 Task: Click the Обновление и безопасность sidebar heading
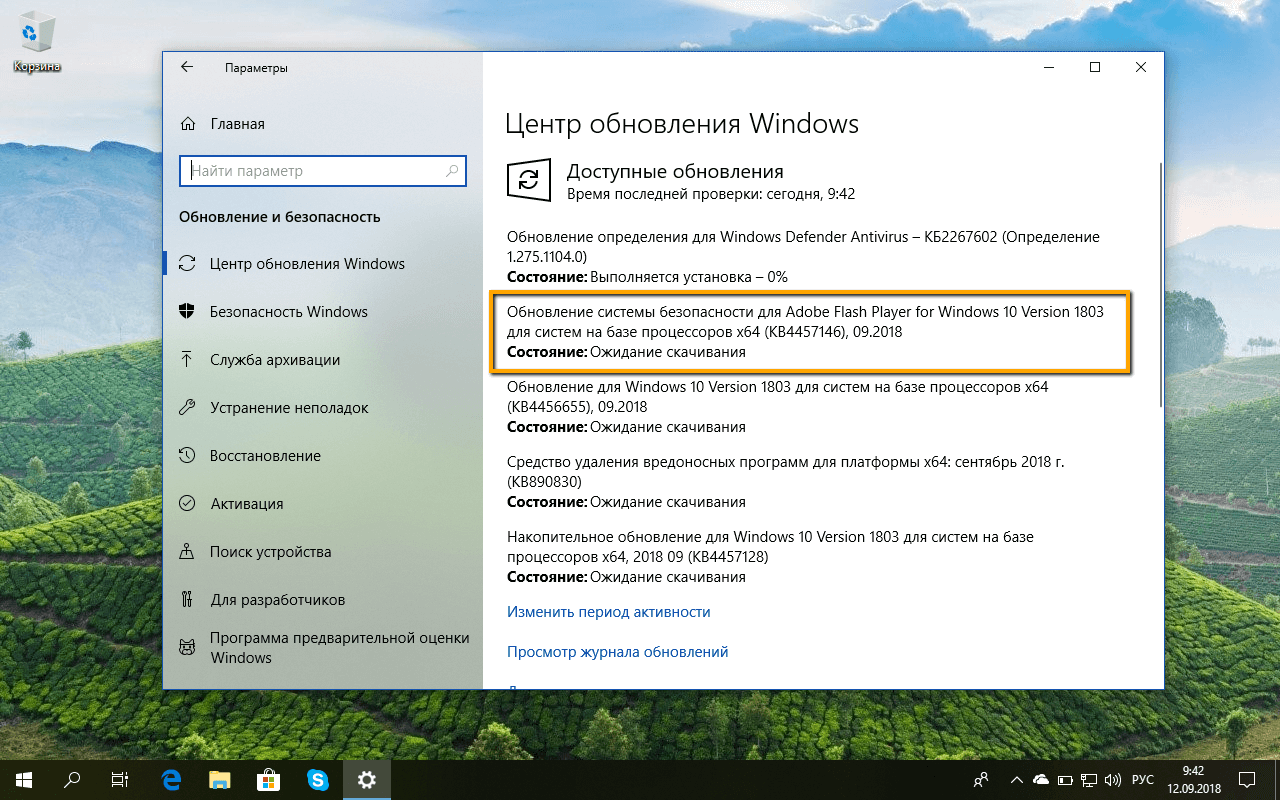tap(279, 217)
